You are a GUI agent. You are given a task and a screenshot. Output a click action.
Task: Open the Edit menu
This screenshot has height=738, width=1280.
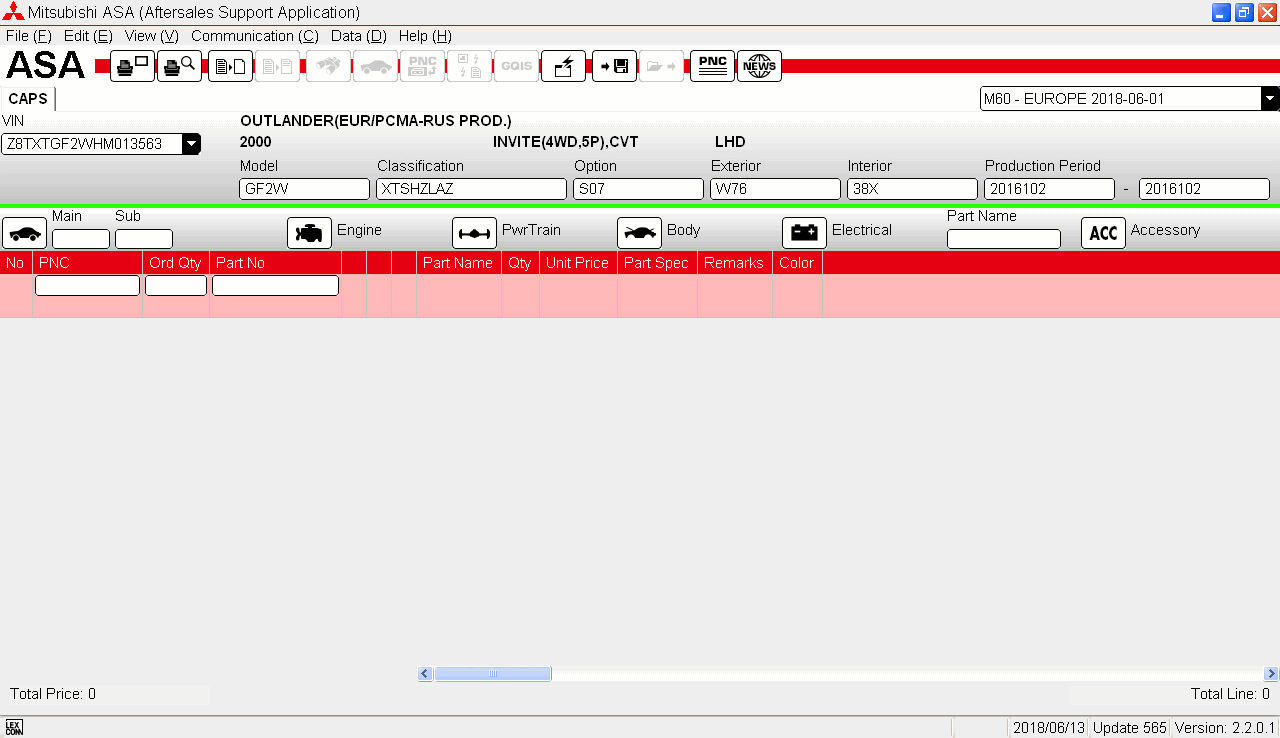point(88,36)
